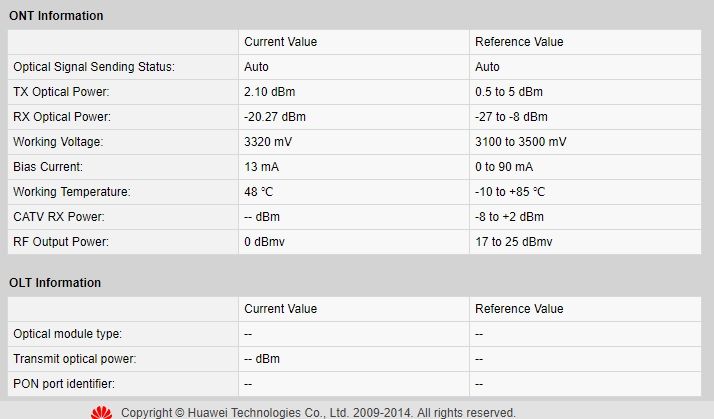
Task: Click the OLT table Current Value column header
Action: point(280,309)
